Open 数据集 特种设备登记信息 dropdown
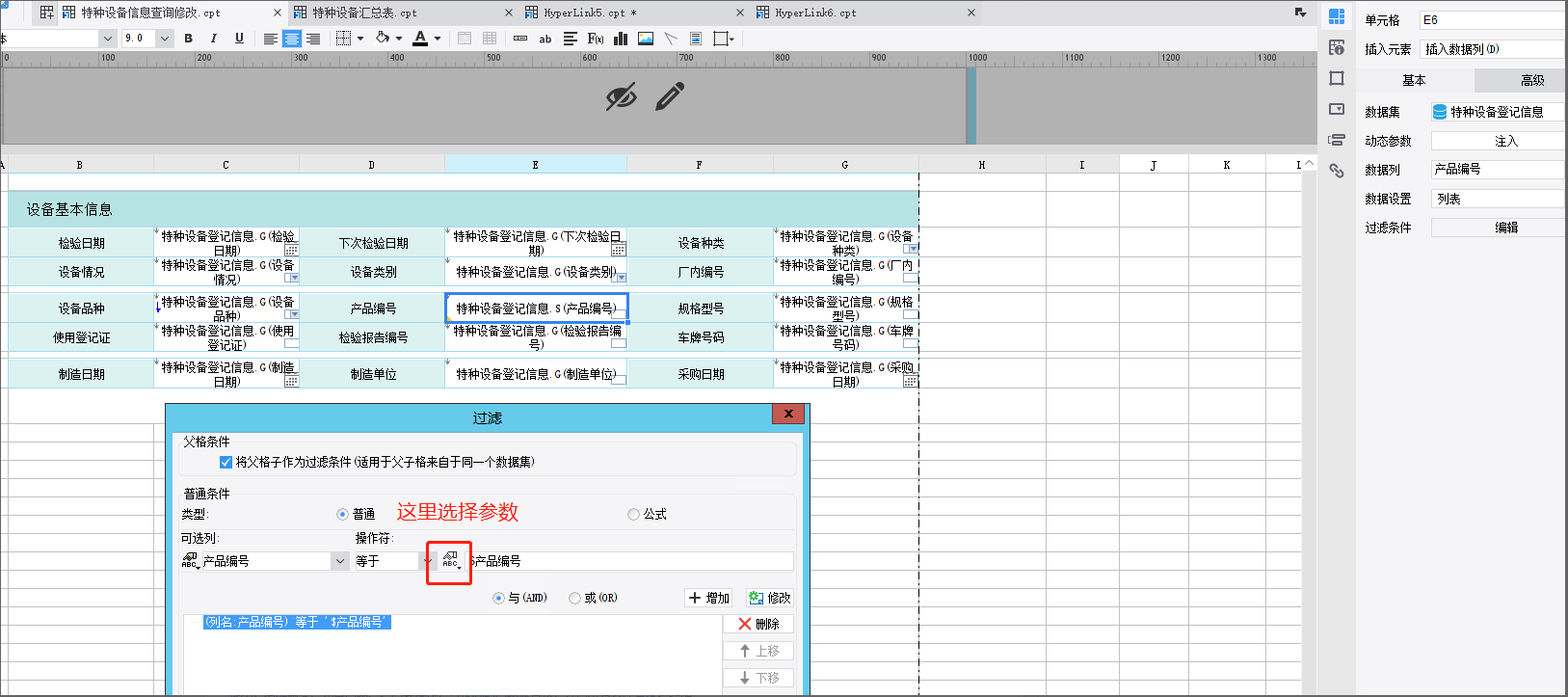Viewport: 1568px width, 697px height. coord(1499,112)
